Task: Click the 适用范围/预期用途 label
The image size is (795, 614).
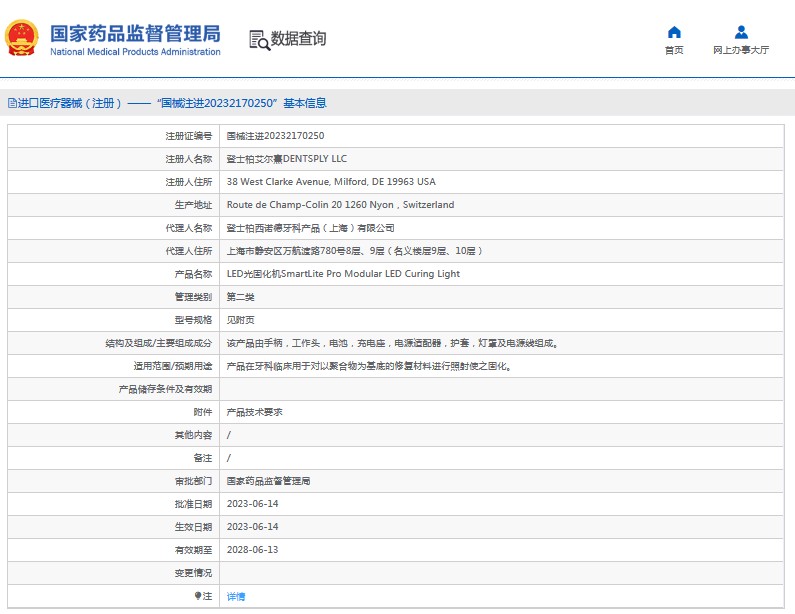Action: 173,366
